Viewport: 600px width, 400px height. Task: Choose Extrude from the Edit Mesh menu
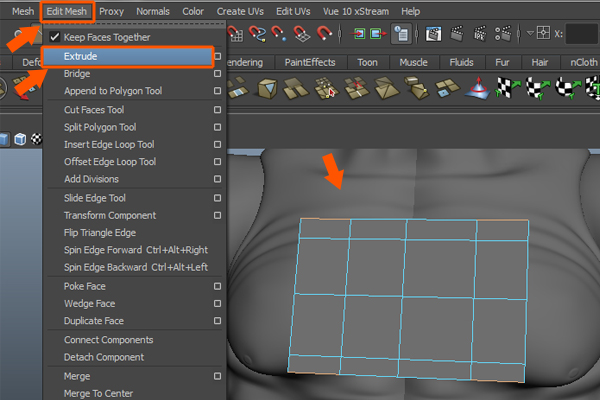[x=80, y=56]
